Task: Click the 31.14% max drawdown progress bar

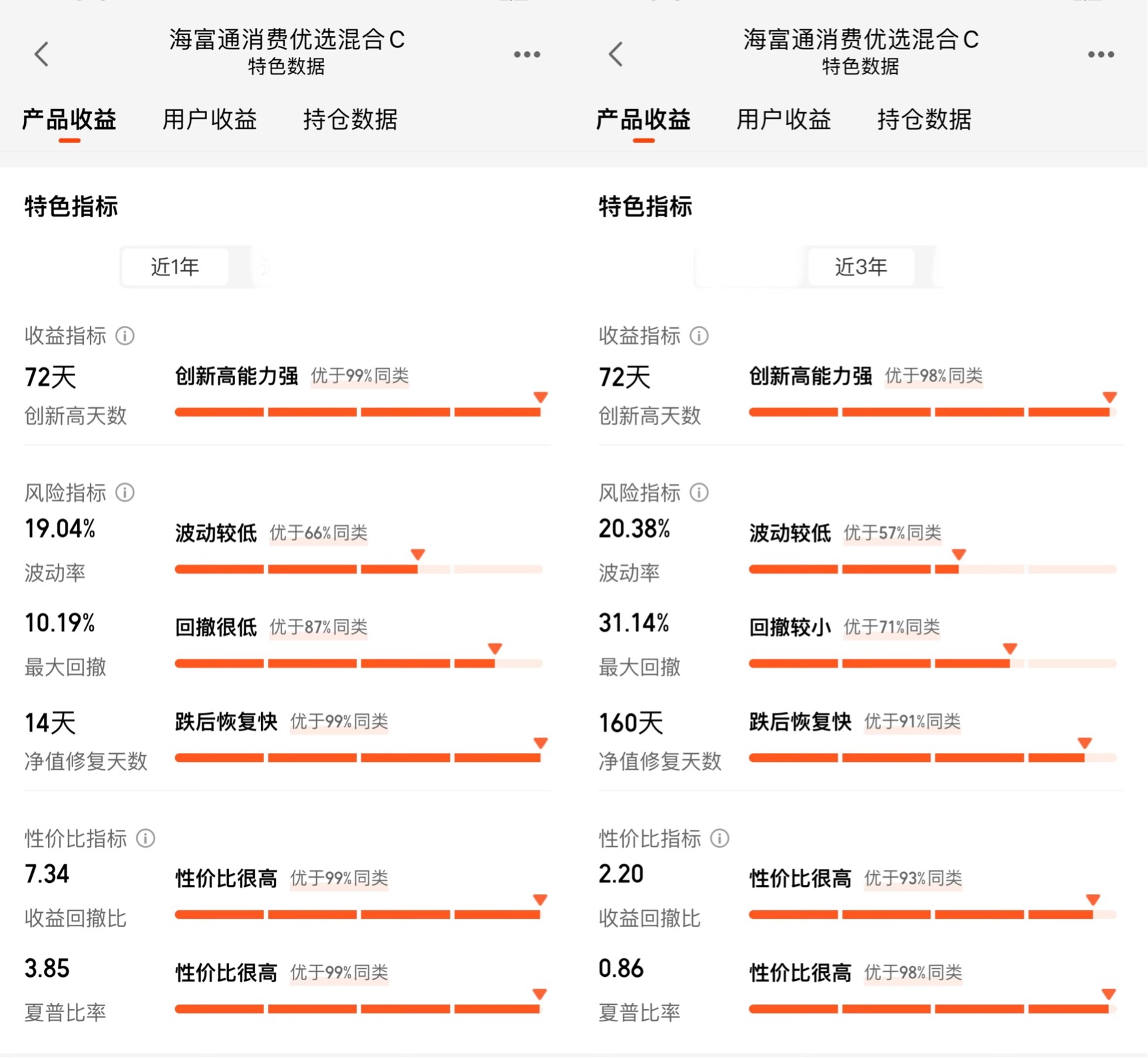Action: [932, 663]
